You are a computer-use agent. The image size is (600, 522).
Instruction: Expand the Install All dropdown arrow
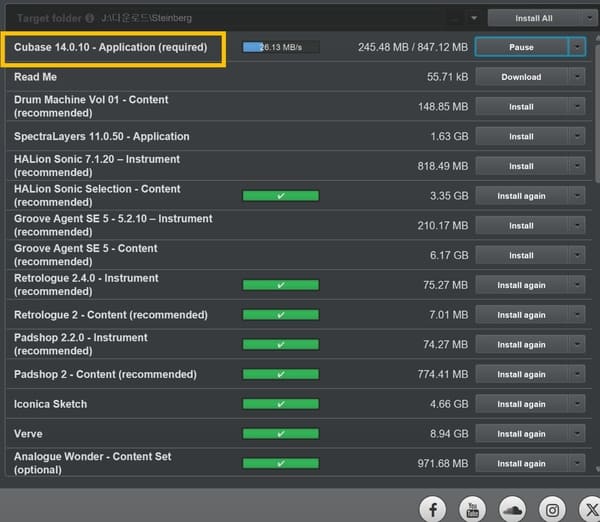(x=589, y=18)
